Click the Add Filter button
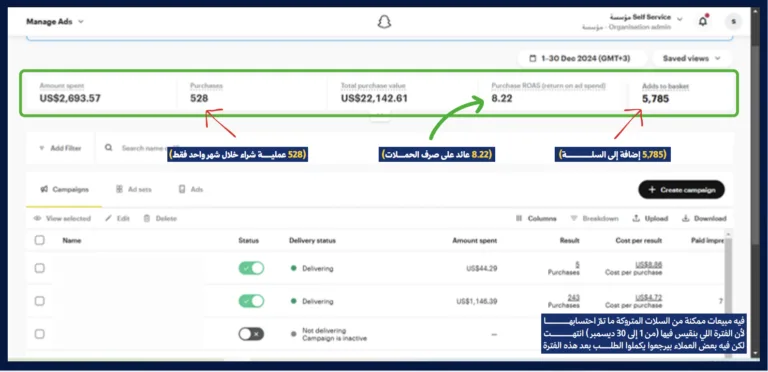768x372 pixels. (60, 148)
